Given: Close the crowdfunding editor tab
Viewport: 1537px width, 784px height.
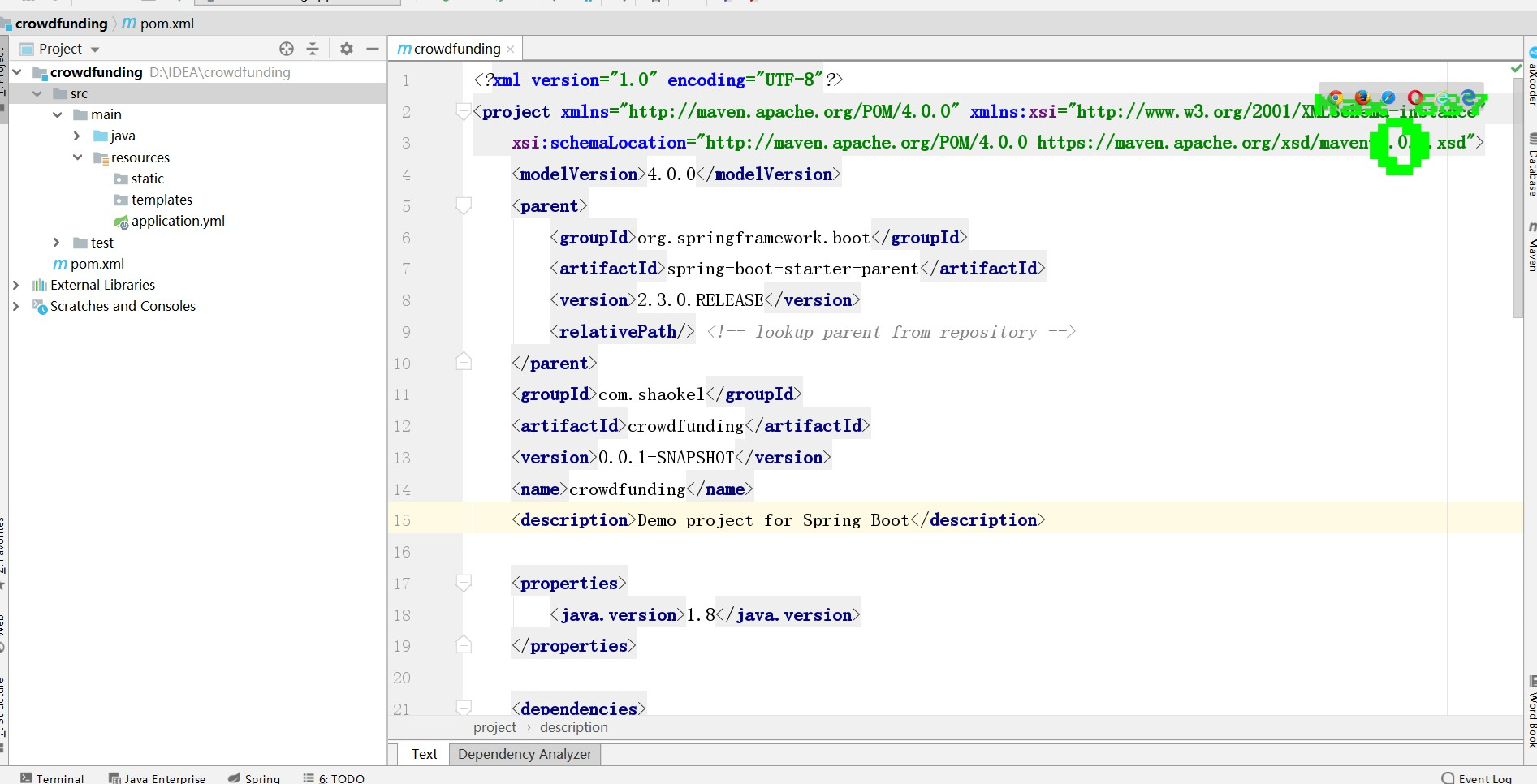Looking at the screenshot, I should point(511,50).
